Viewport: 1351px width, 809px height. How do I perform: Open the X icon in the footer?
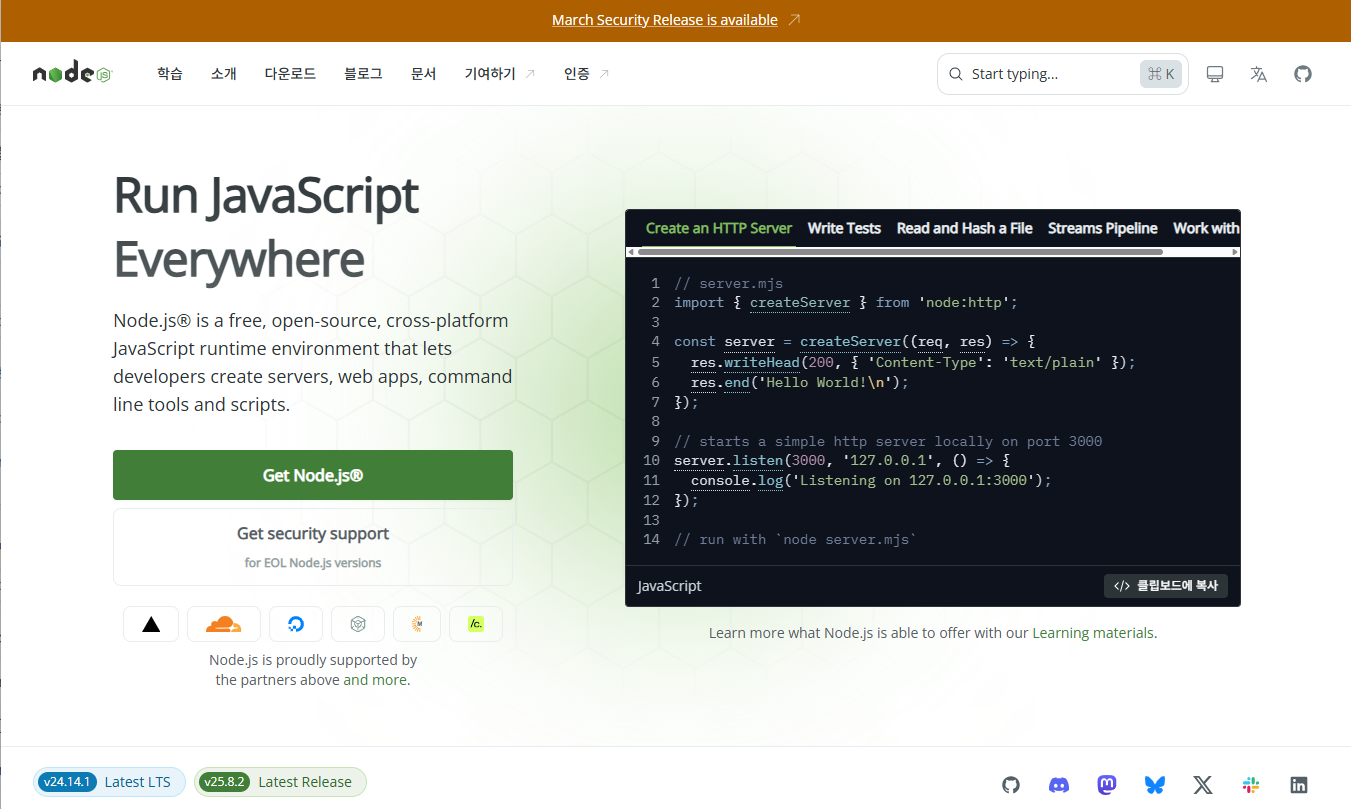pos(1202,785)
